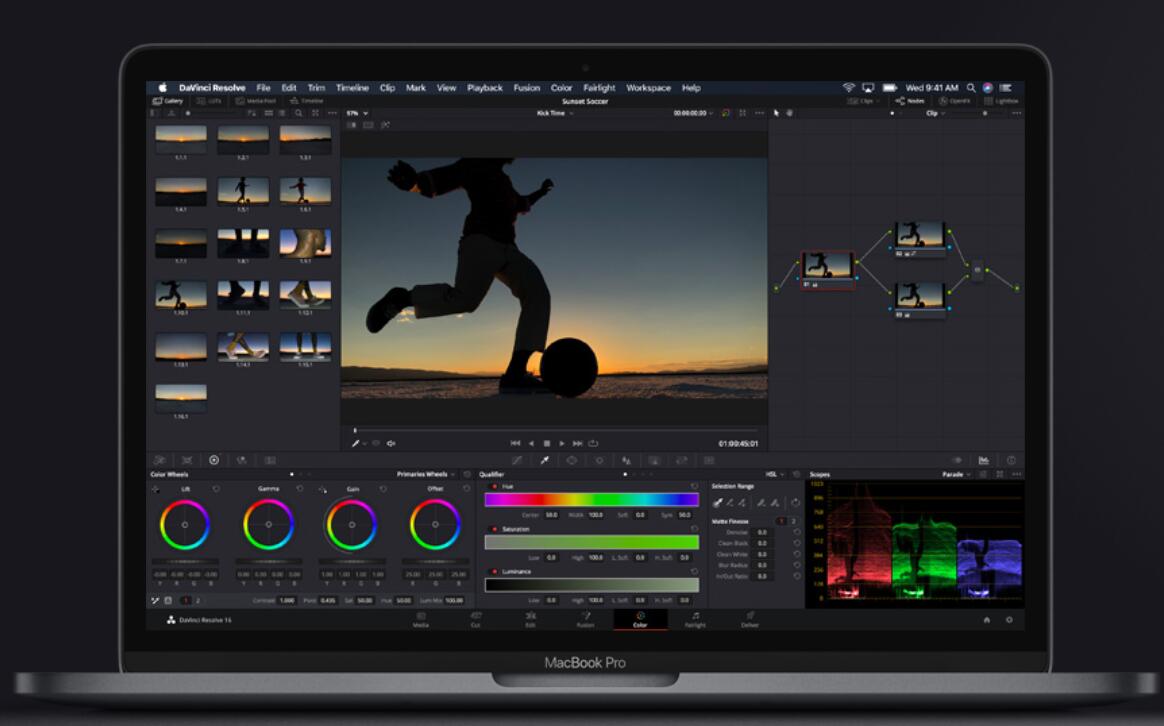
Task: Open the Parade scope type dropdown
Action: tap(956, 474)
